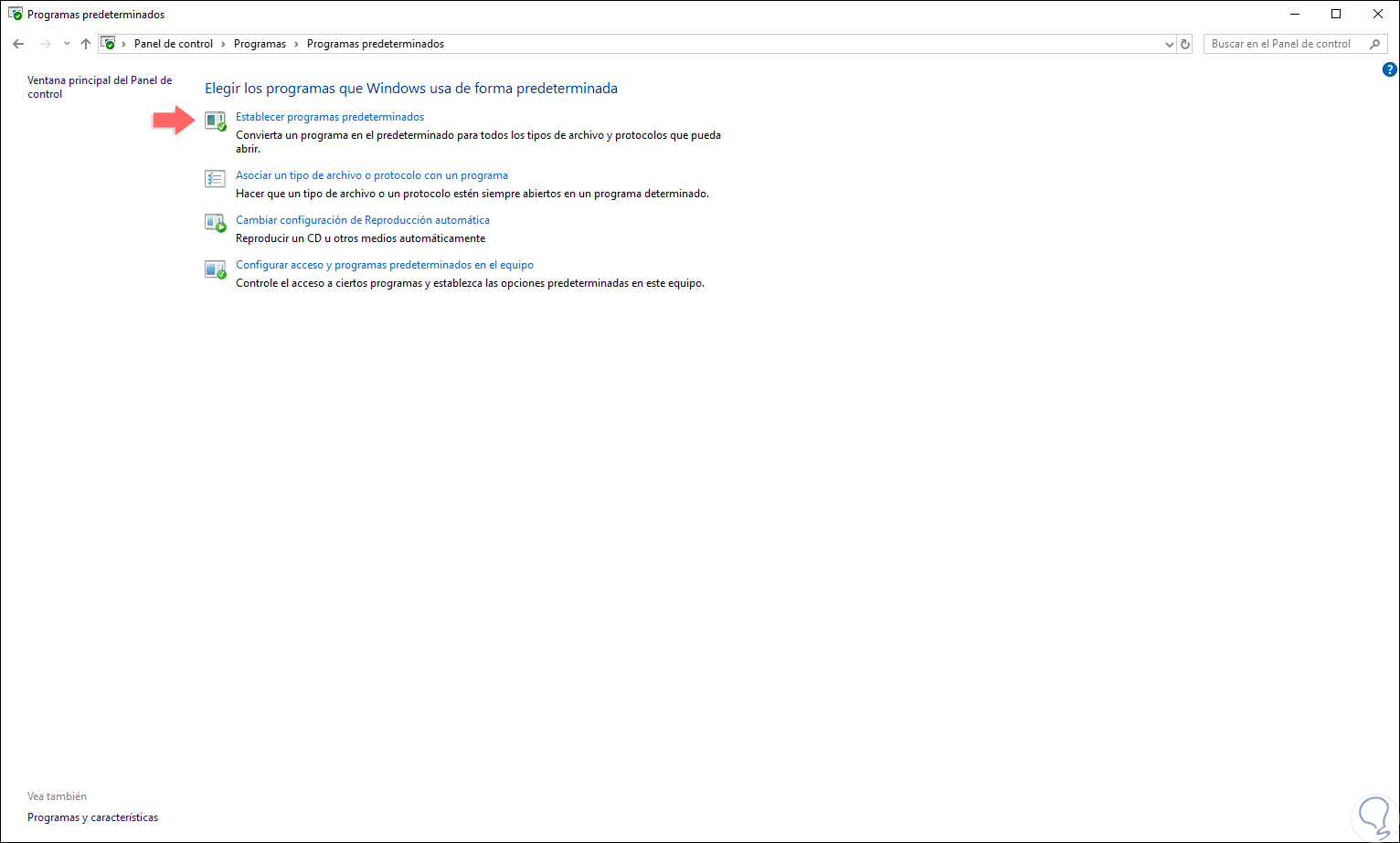This screenshot has height=843, width=1400.
Task: Select Programas breadcrumb
Action: [260, 44]
